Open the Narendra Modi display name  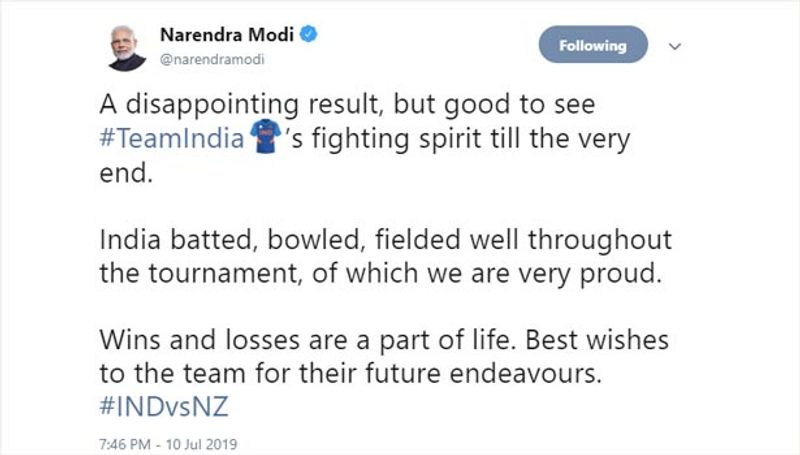(x=227, y=34)
